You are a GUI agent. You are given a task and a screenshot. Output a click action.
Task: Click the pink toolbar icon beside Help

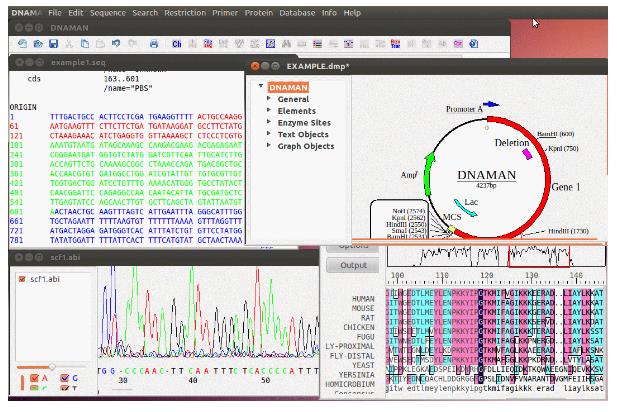[x=458, y=44]
